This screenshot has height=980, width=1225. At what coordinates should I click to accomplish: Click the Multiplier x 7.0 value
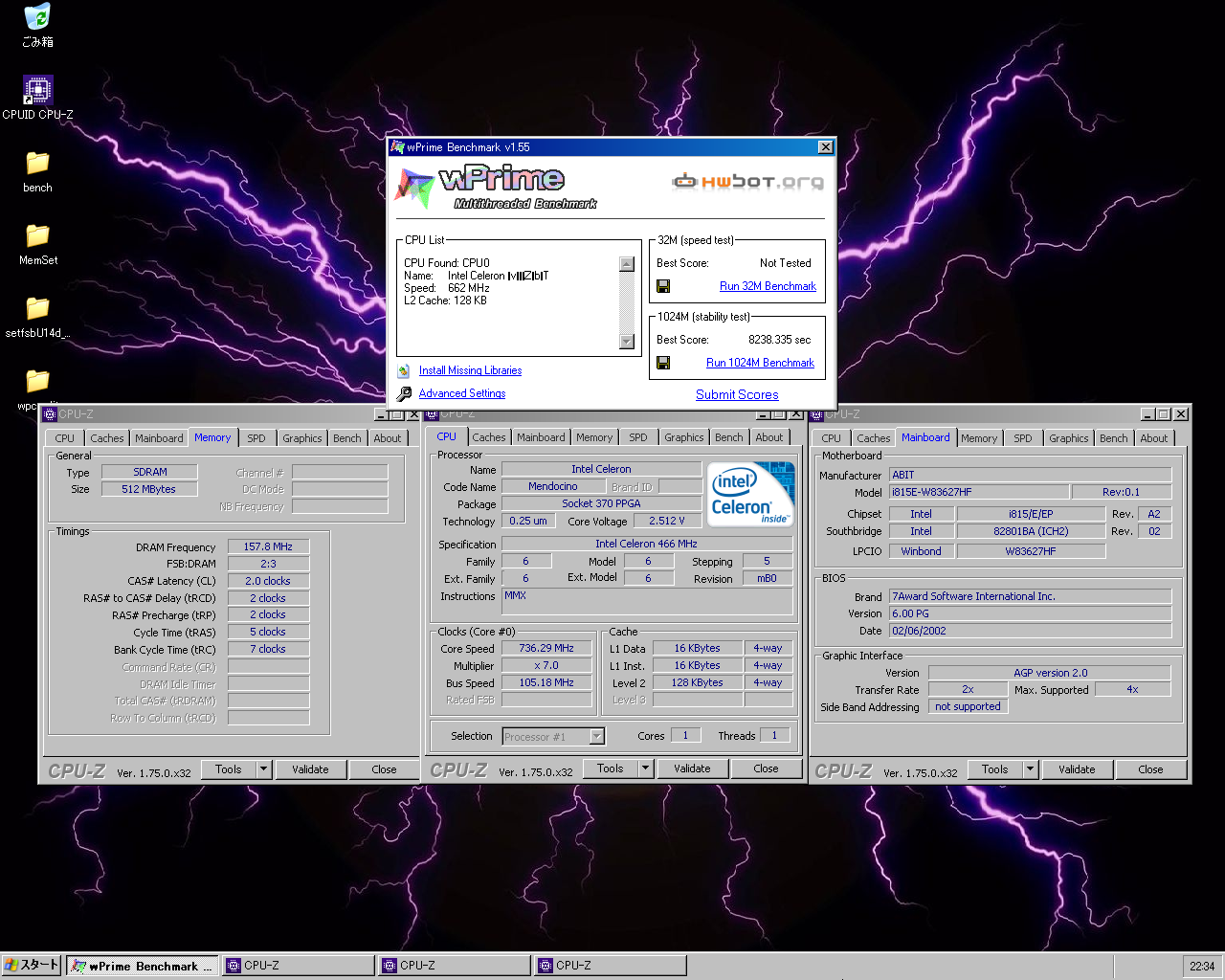(x=546, y=665)
